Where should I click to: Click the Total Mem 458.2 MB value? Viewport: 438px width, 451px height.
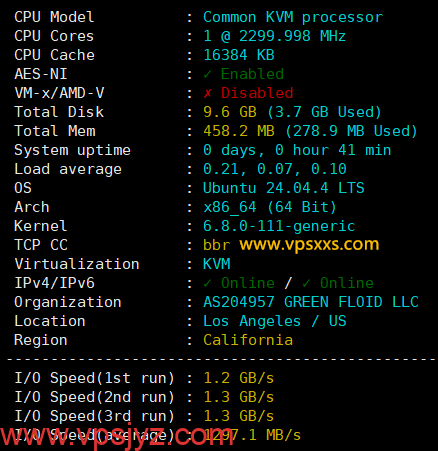point(239,131)
